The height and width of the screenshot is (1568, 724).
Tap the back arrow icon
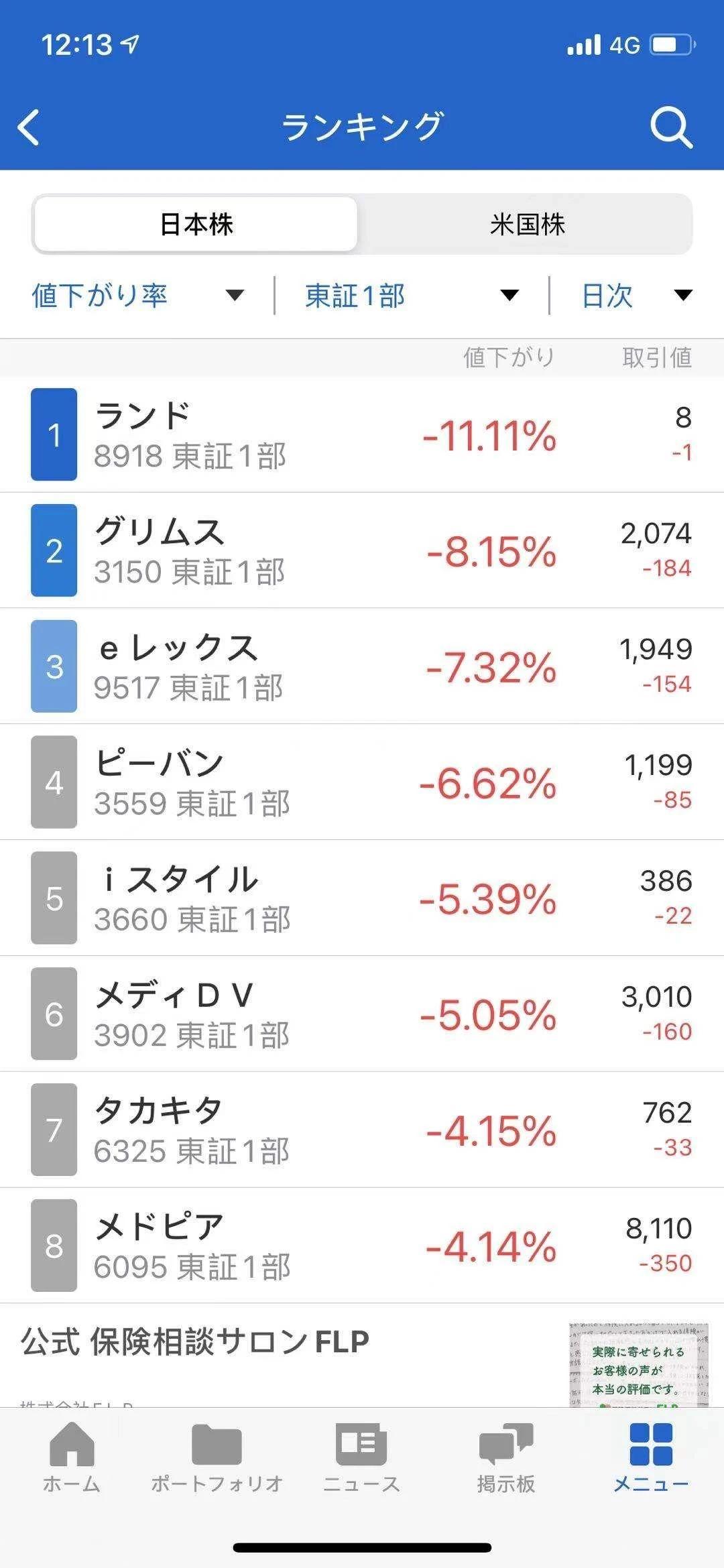coord(29,127)
